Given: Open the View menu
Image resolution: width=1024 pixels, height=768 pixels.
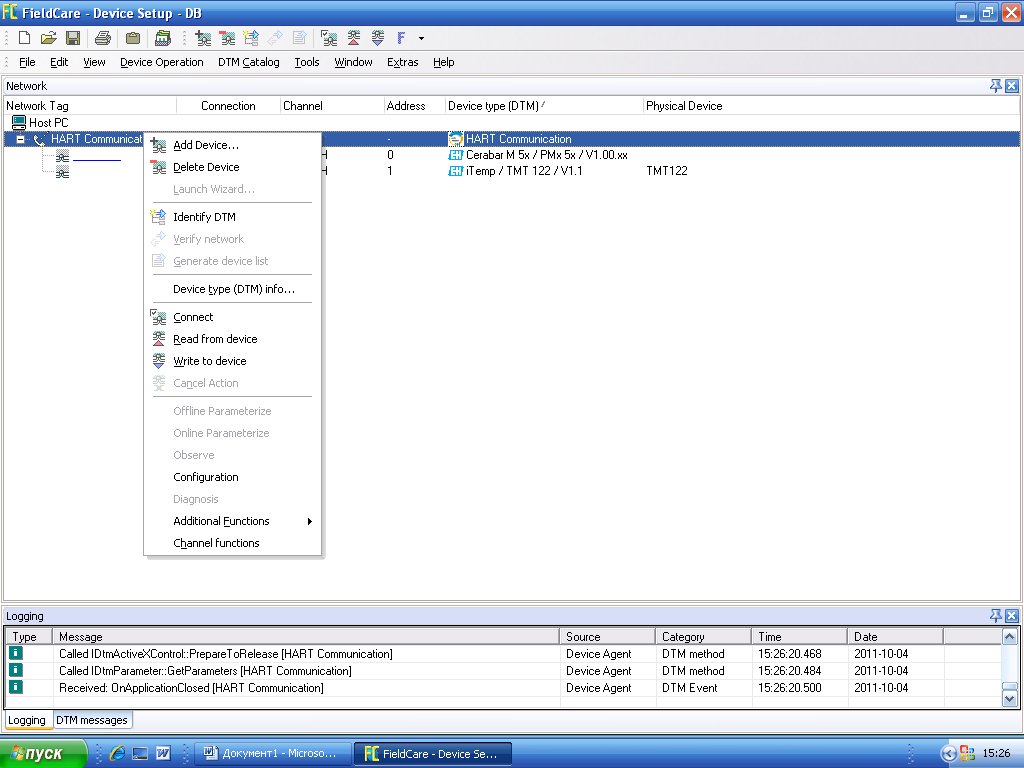Looking at the screenshot, I should click(x=94, y=62).
